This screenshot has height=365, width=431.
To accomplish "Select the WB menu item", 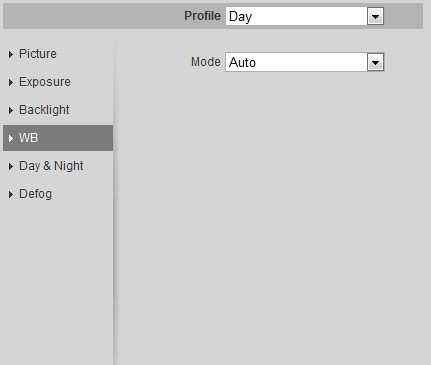I will click(x=58, y=138).
